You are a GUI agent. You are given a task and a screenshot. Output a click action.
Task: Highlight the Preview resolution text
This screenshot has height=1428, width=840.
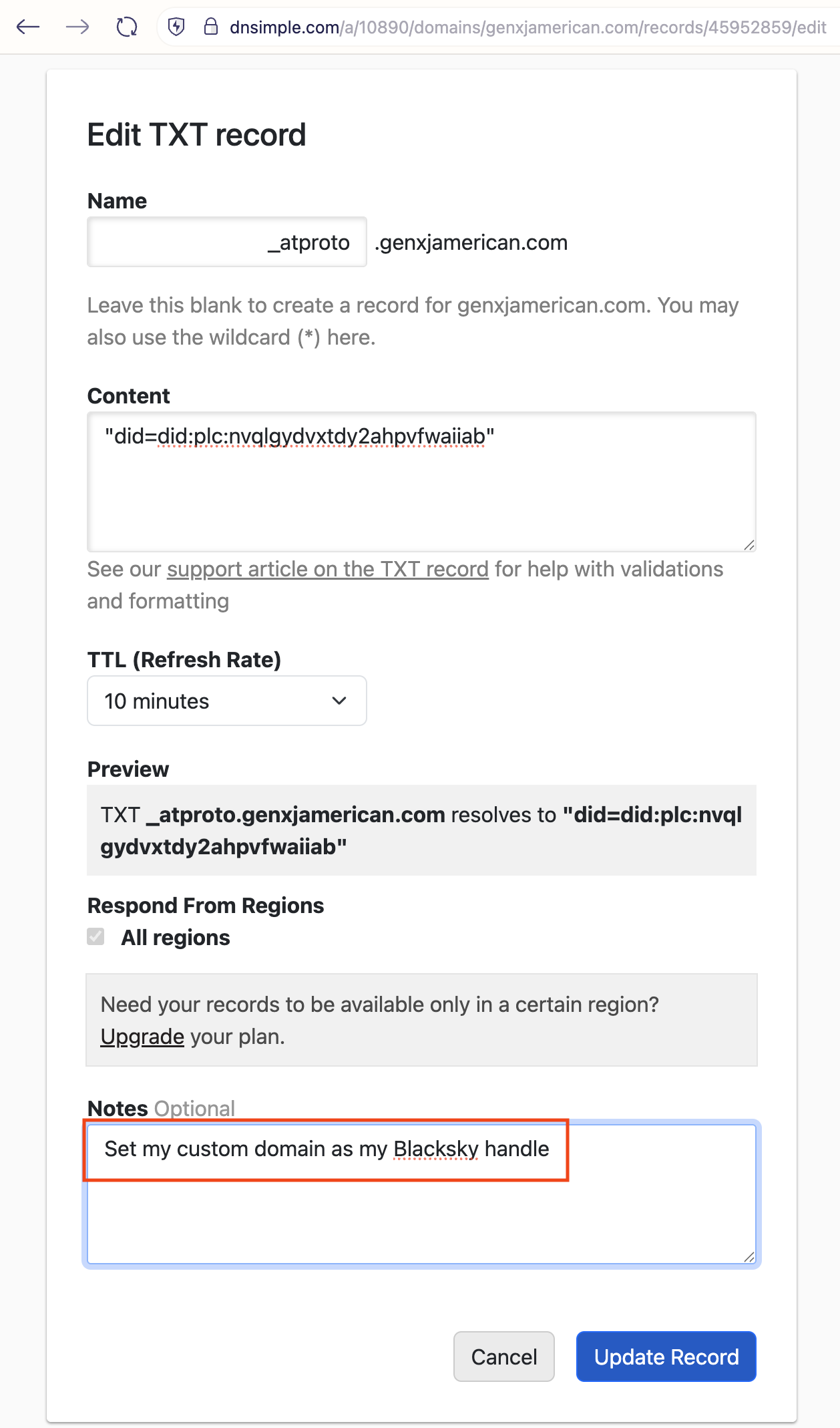tap(420, 830)
